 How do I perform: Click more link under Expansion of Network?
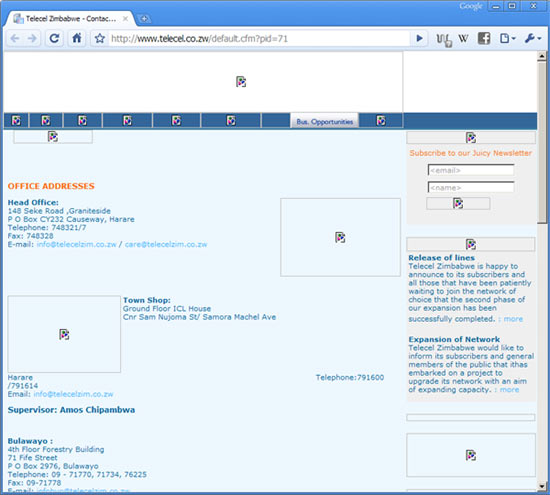pyautogui.click(x=509, y=390)
